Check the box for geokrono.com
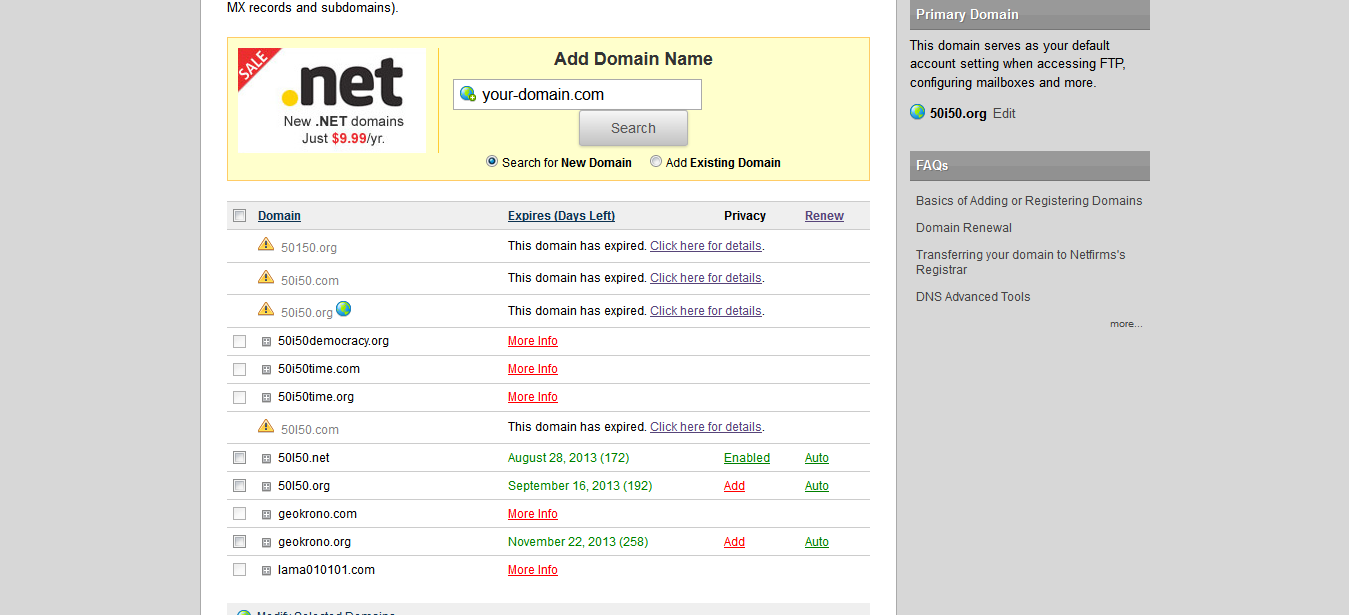This screenshot has height=615, width=1349. pyautogui.click(x=240, y=514)
